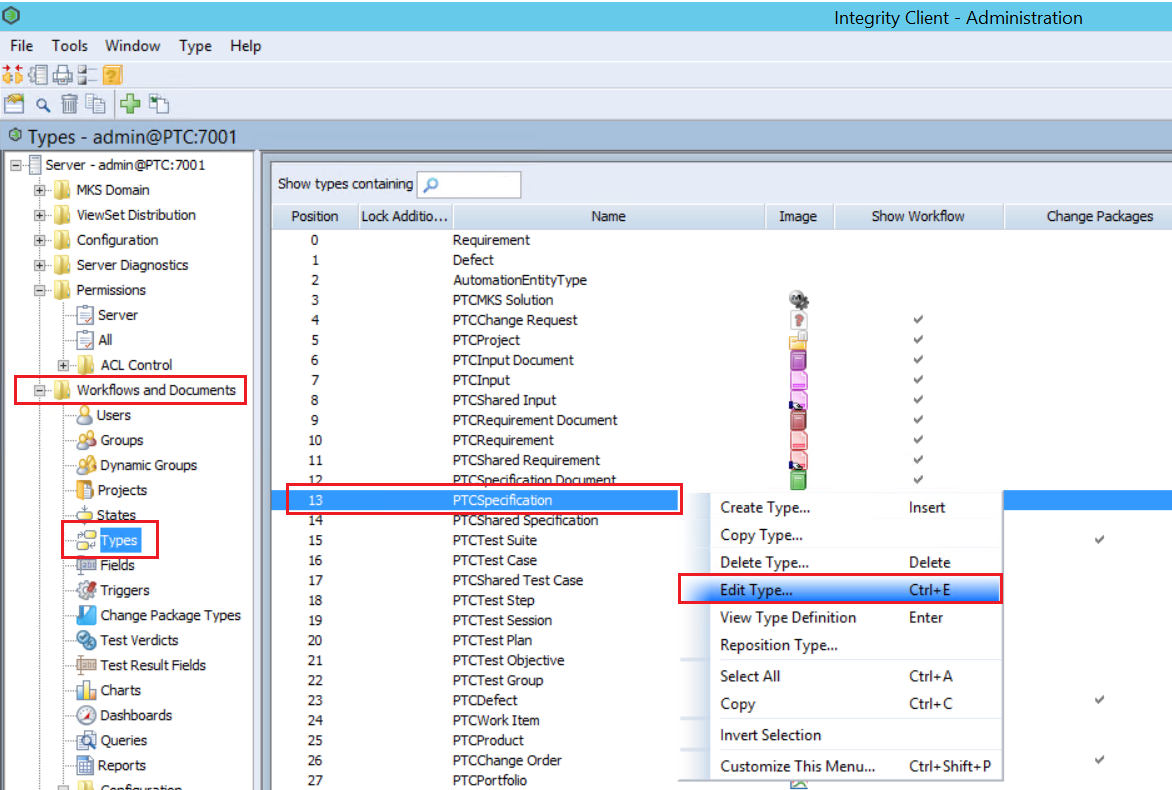Click the trash can delete icon
1172x790 pixels.
(69, 103)
